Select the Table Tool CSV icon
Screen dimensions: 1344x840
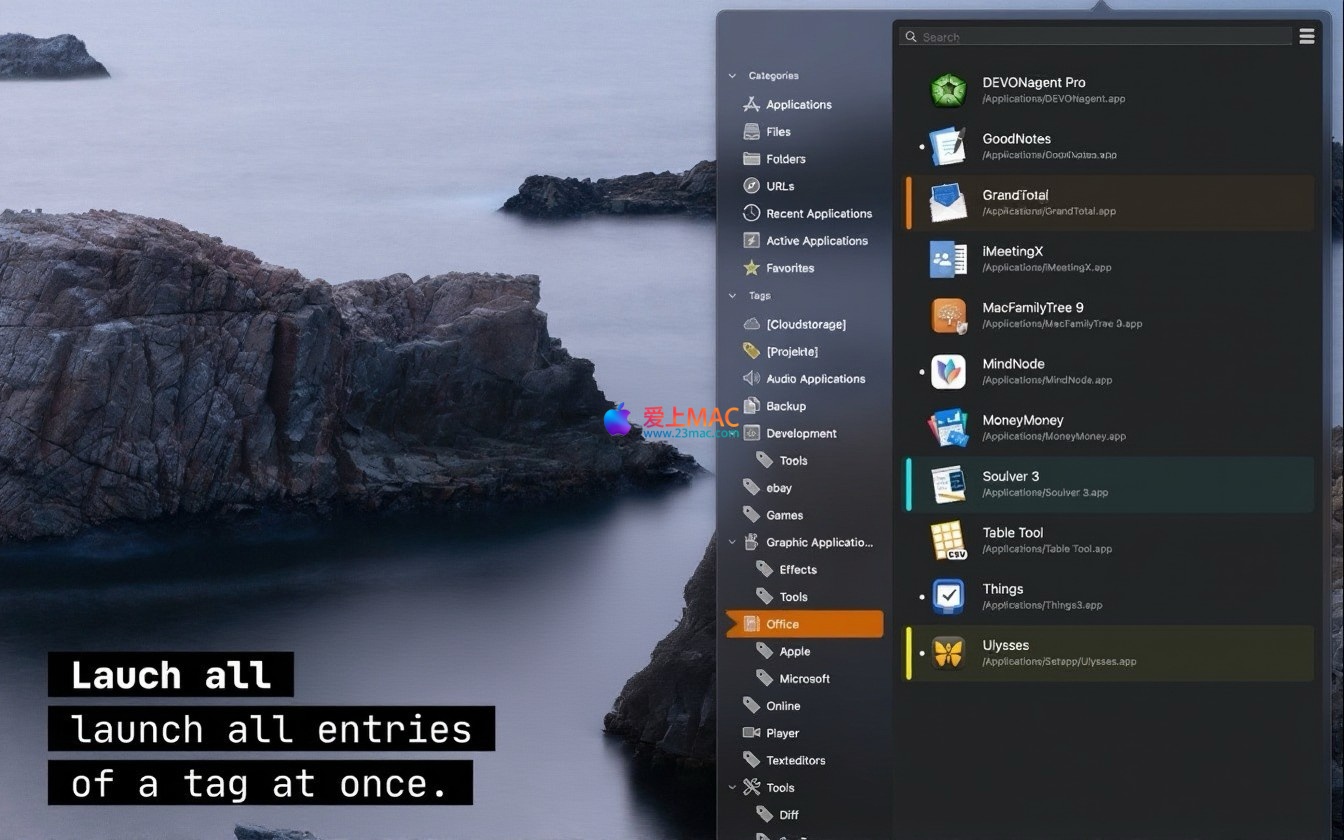click(947, 541)
